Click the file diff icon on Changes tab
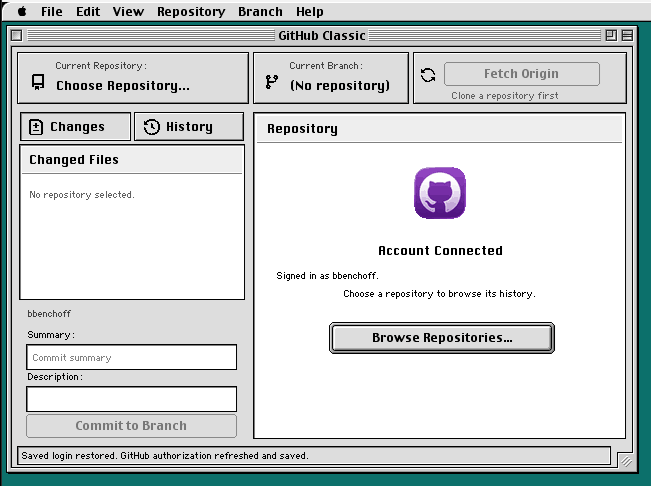Image resolution: width=651 pixels, height=486 pixels. pos(36,127)
